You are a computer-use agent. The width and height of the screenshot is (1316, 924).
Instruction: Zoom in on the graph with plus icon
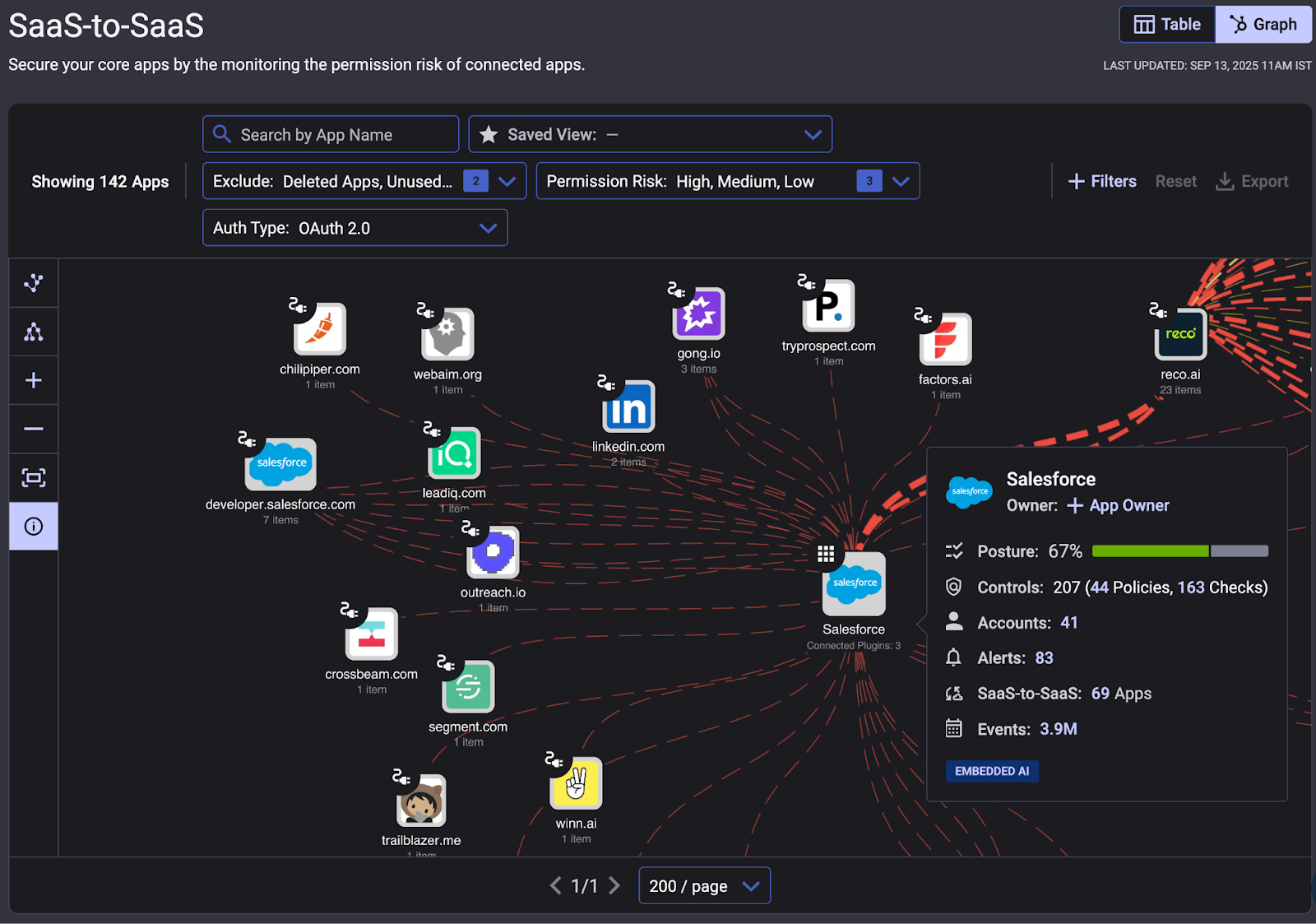(x=34, y=380)
